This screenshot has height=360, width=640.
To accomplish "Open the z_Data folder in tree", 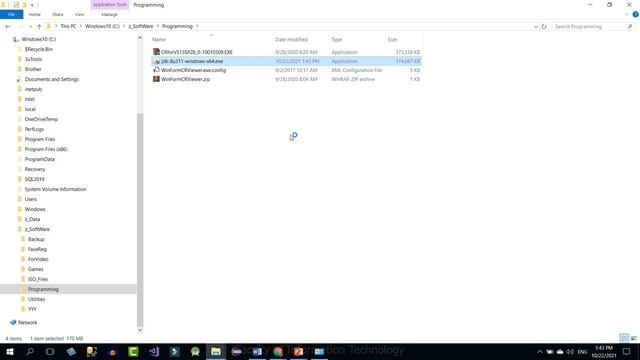I will [32, 219].
